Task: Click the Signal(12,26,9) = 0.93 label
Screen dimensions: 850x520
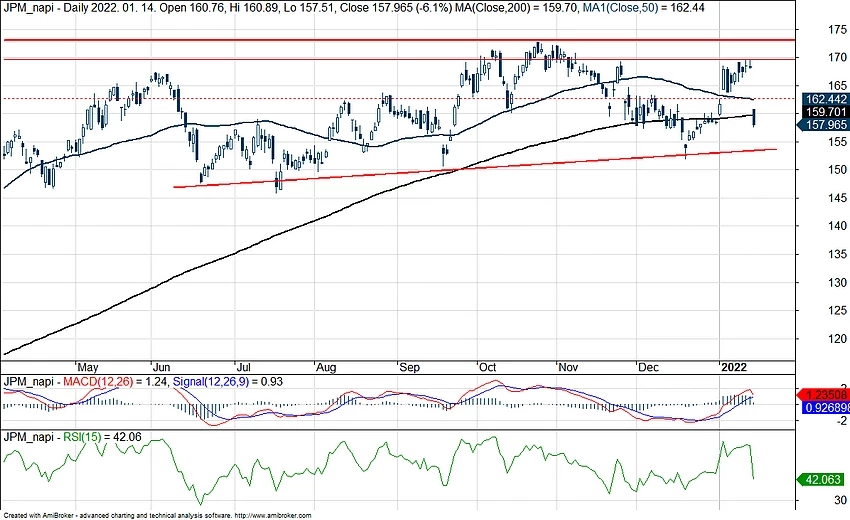Action: click(228, 382)
